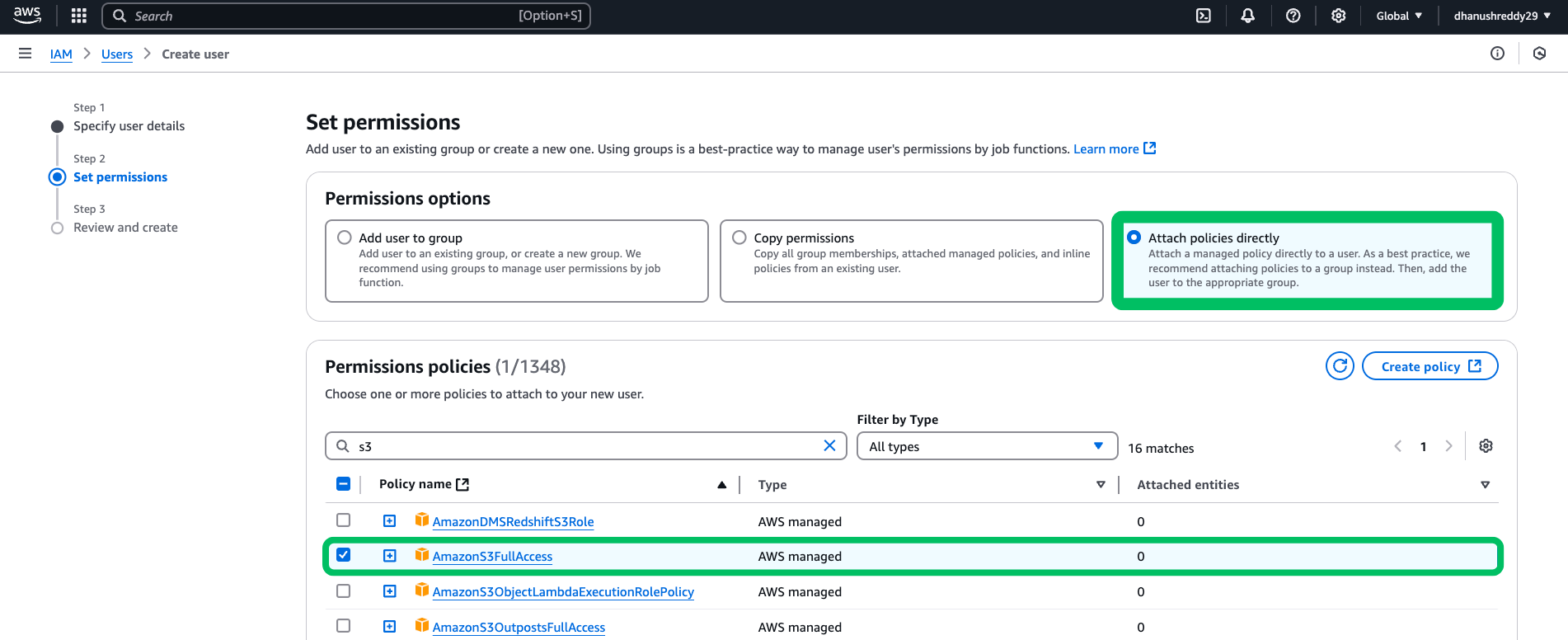Check the AmazonDMSRedshiftS3Role policy checkbox
This screenshot has height=640, width=1568.
(x=344, y=520)
